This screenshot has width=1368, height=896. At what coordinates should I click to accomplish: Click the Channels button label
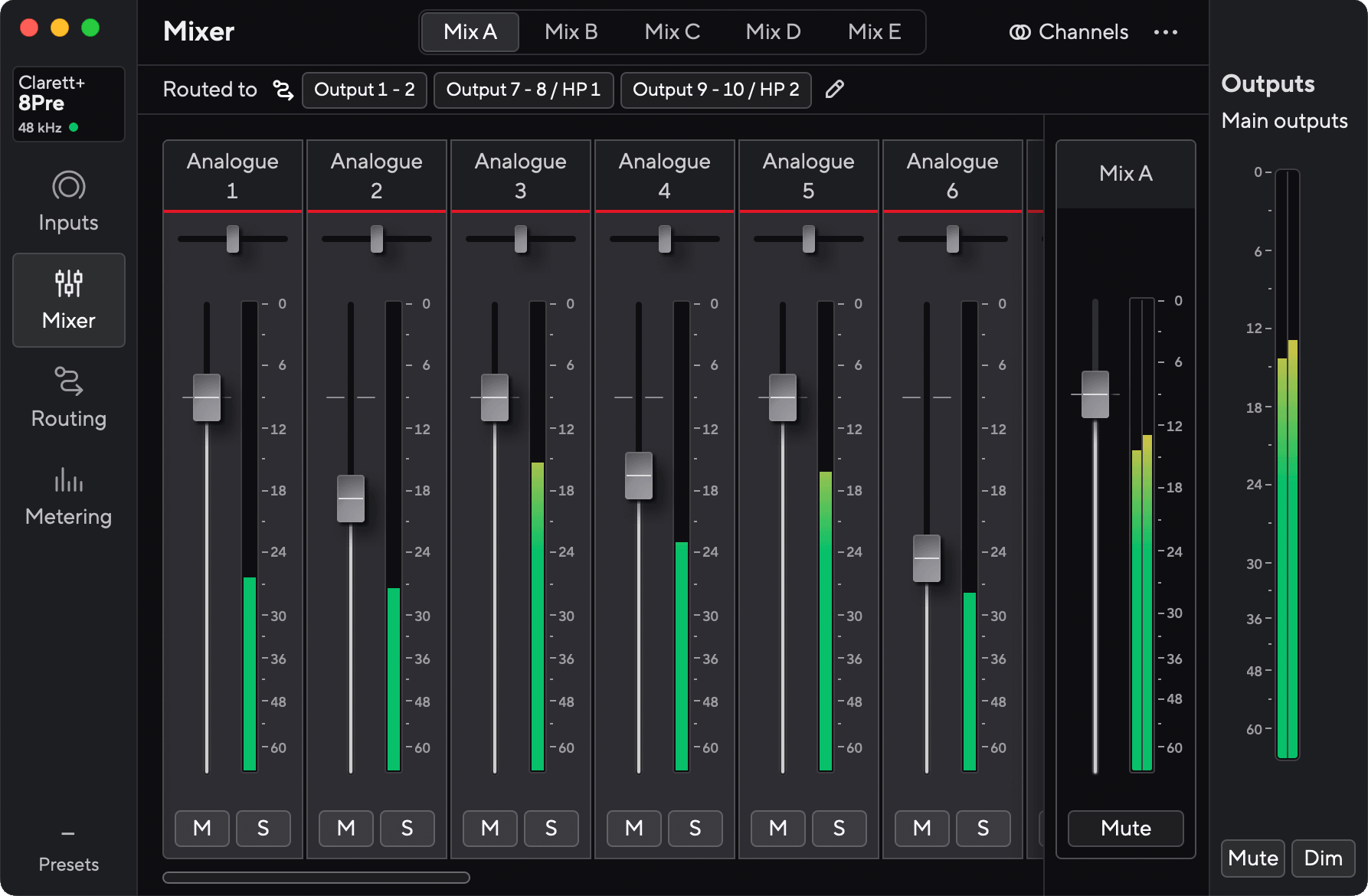coord(1084,32)
